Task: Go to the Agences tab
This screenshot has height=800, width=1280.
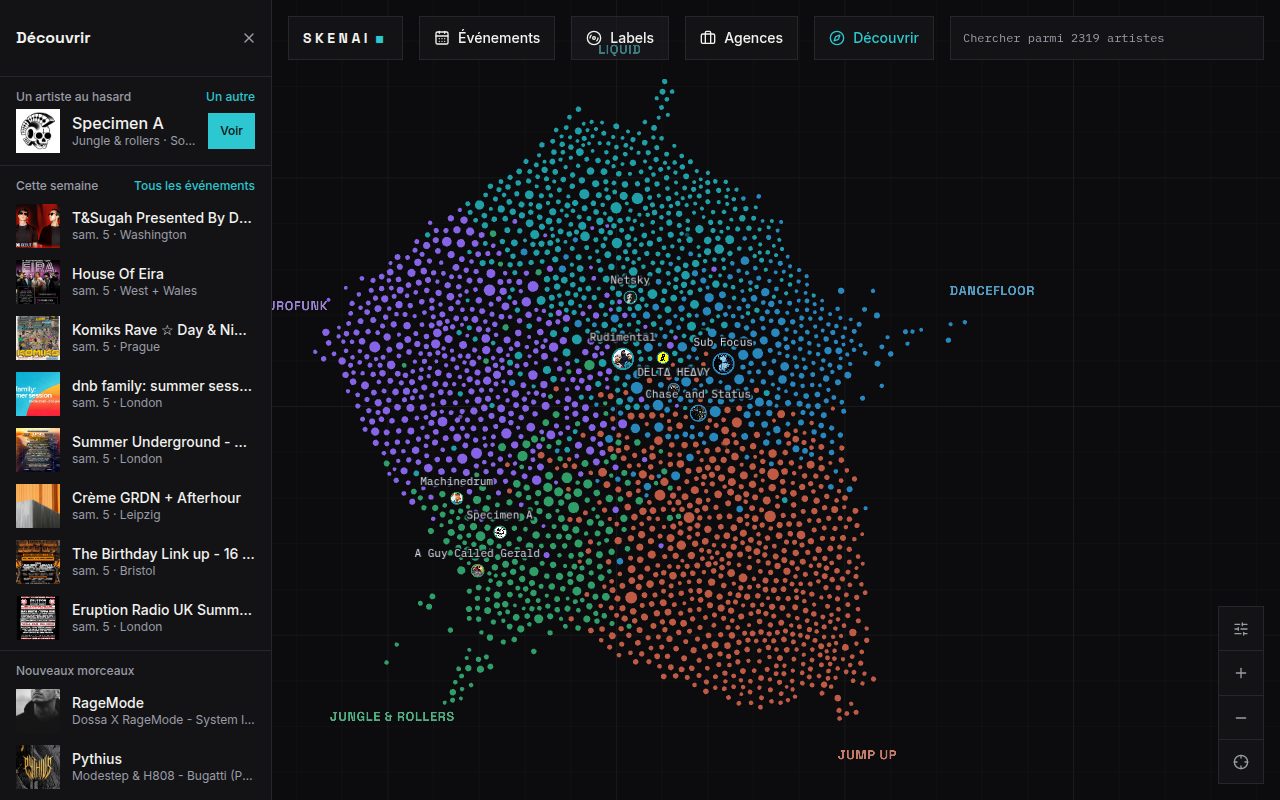Action: pos(741,38)
